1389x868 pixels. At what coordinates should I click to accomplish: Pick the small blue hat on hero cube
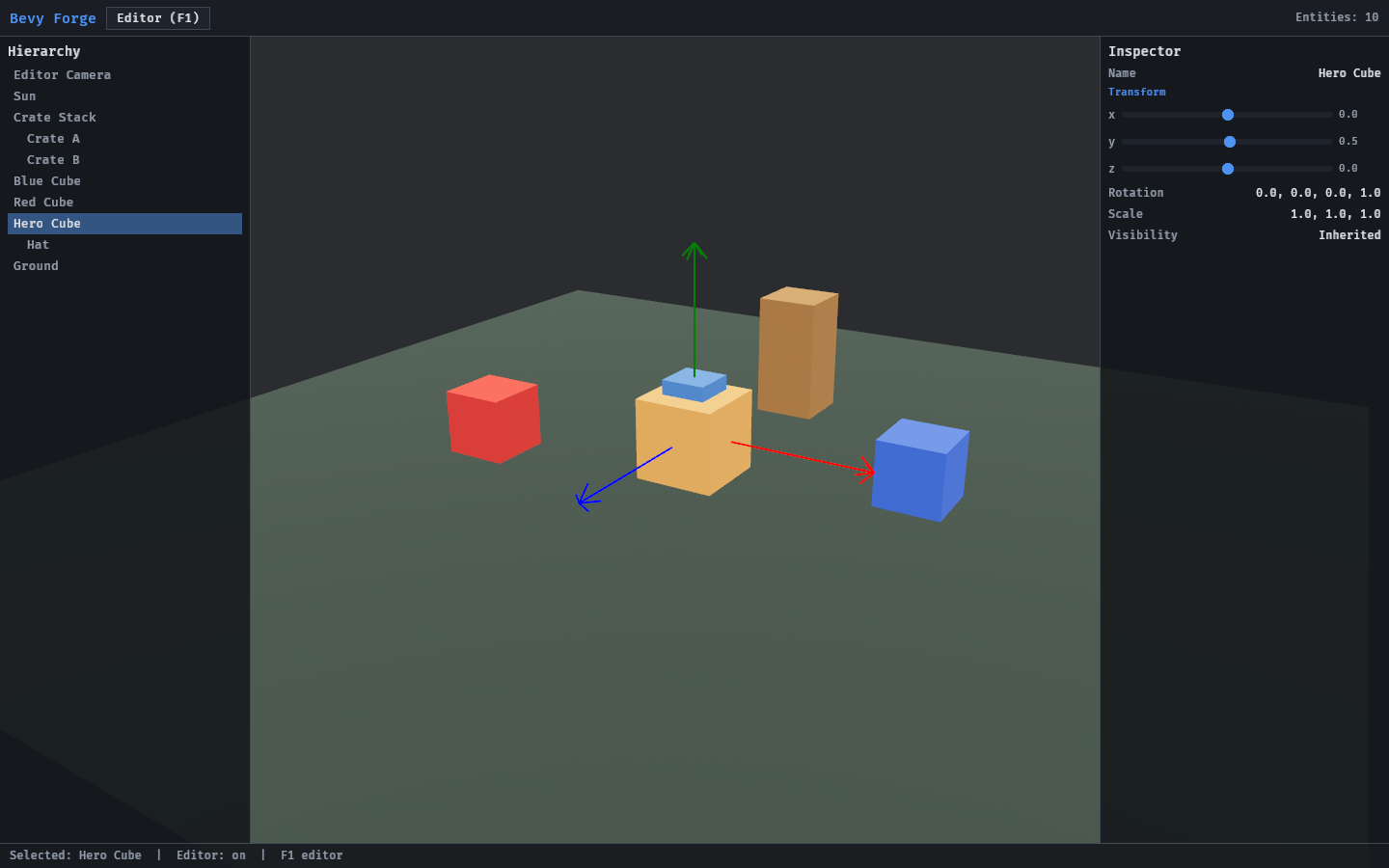pyautogui.click(x=694, y=385)
